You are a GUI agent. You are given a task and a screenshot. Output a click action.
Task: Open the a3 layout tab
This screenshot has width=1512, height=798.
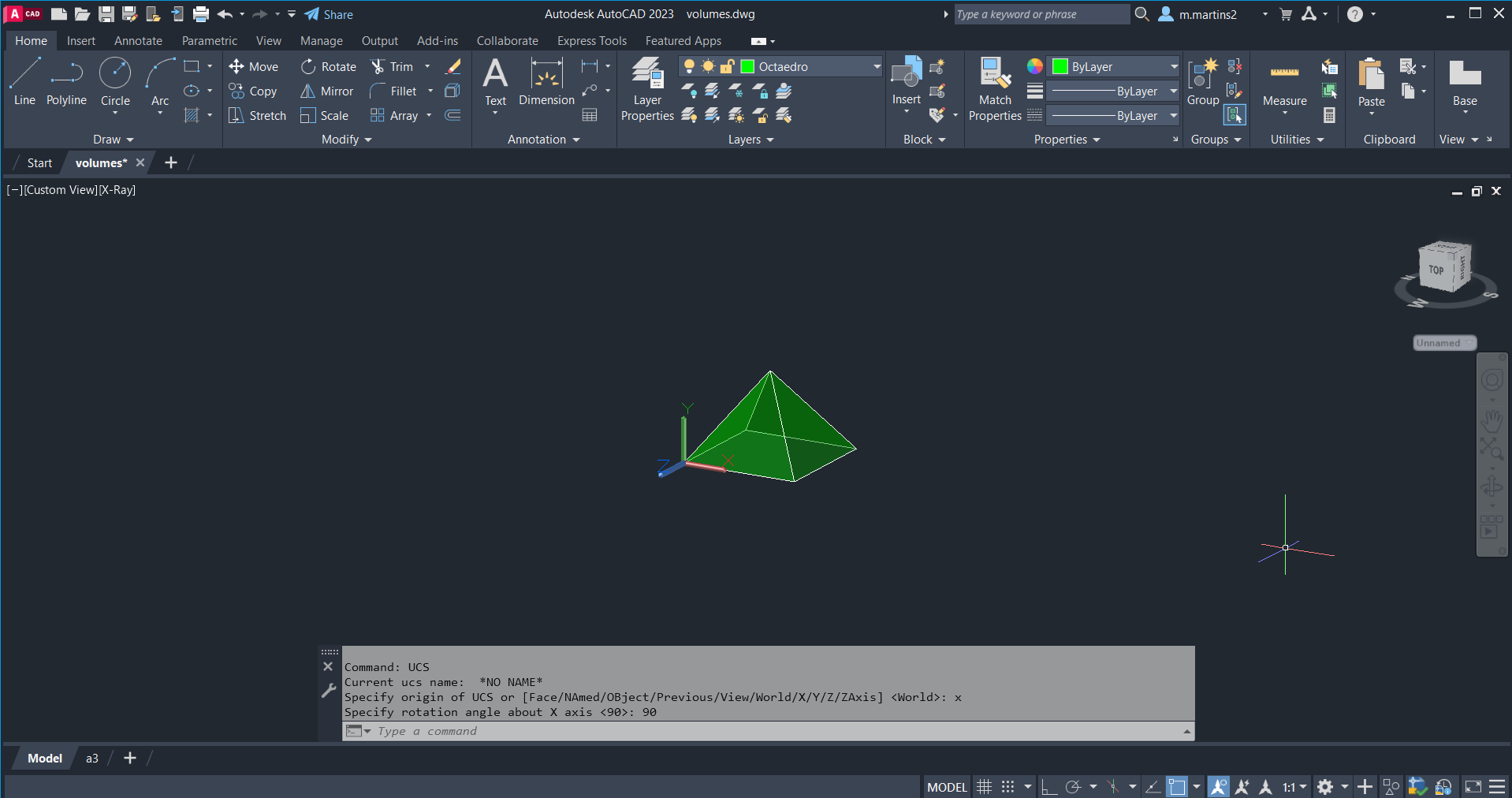coord(92,759)
